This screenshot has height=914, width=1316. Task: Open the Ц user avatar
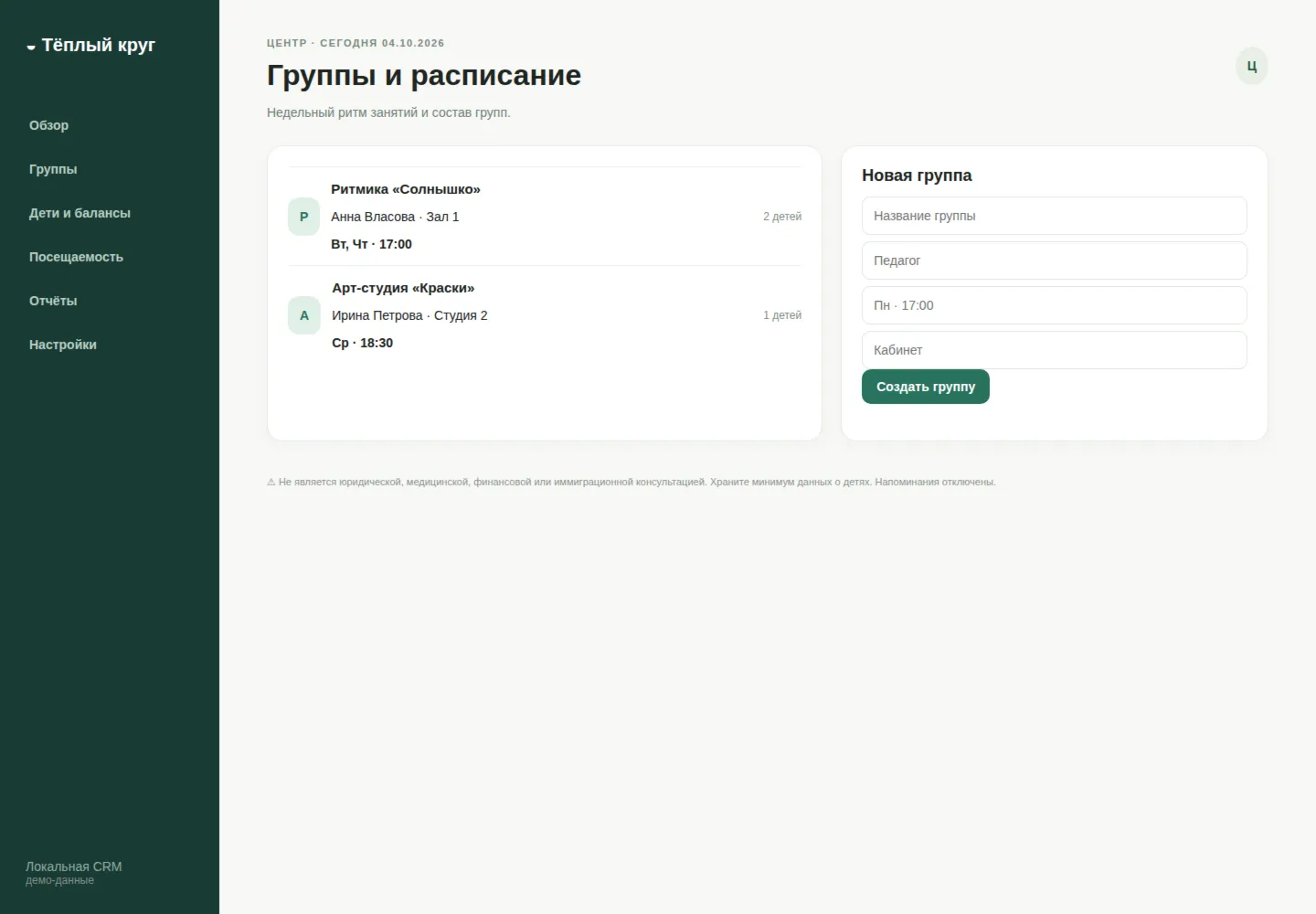1251,66
